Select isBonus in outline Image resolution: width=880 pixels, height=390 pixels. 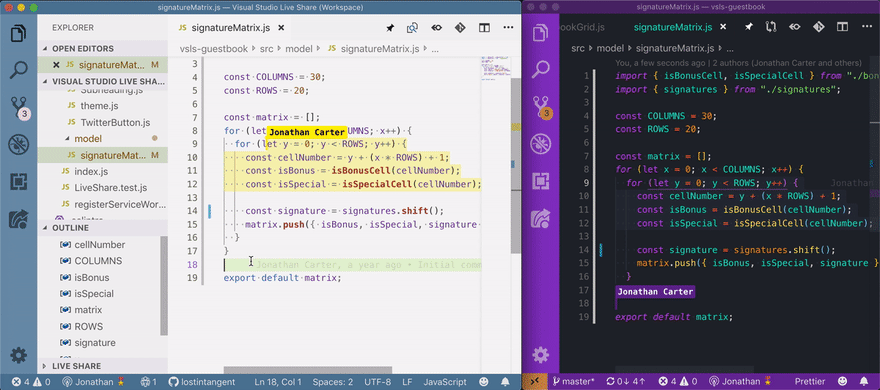tap(91, 277)
